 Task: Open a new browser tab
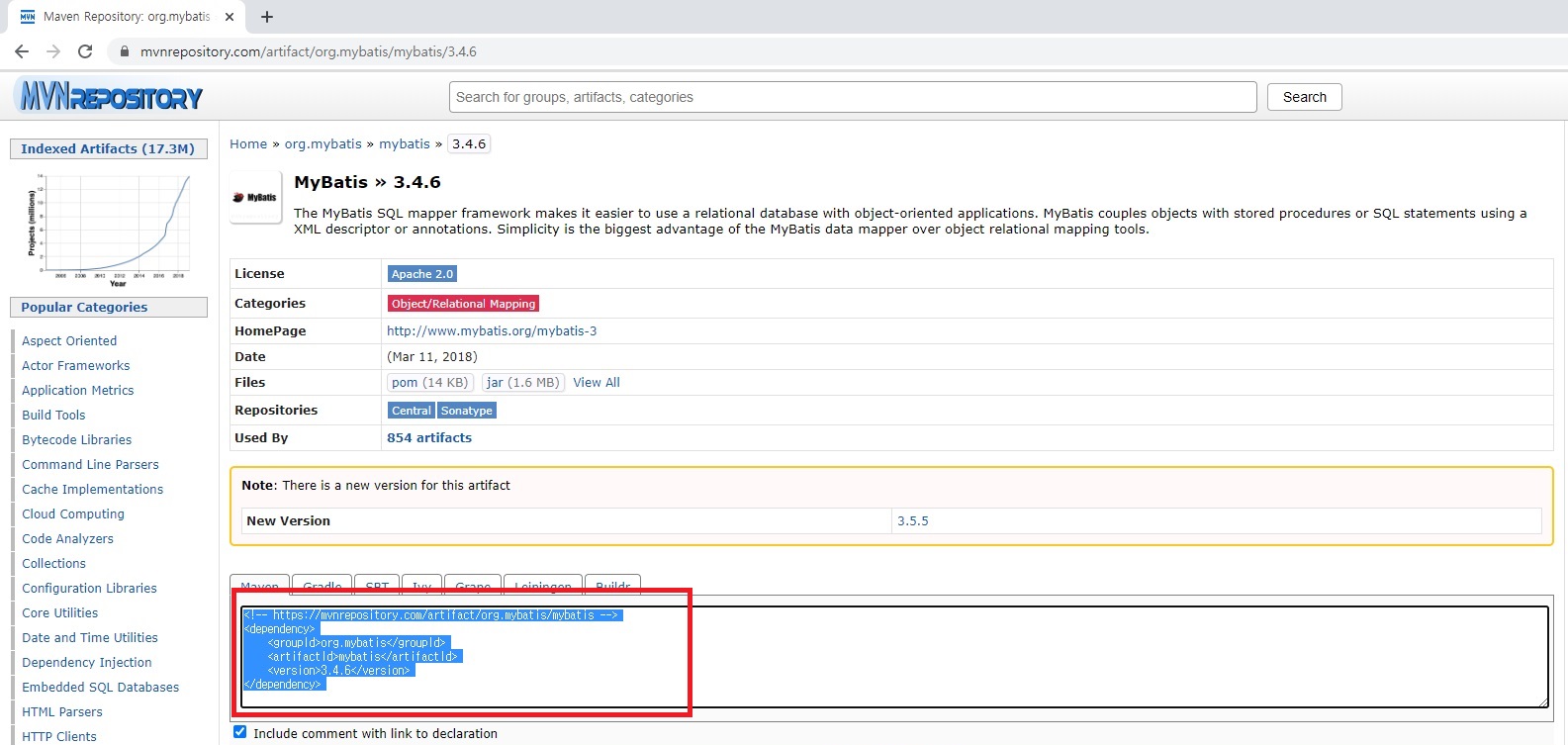point(267,17)
